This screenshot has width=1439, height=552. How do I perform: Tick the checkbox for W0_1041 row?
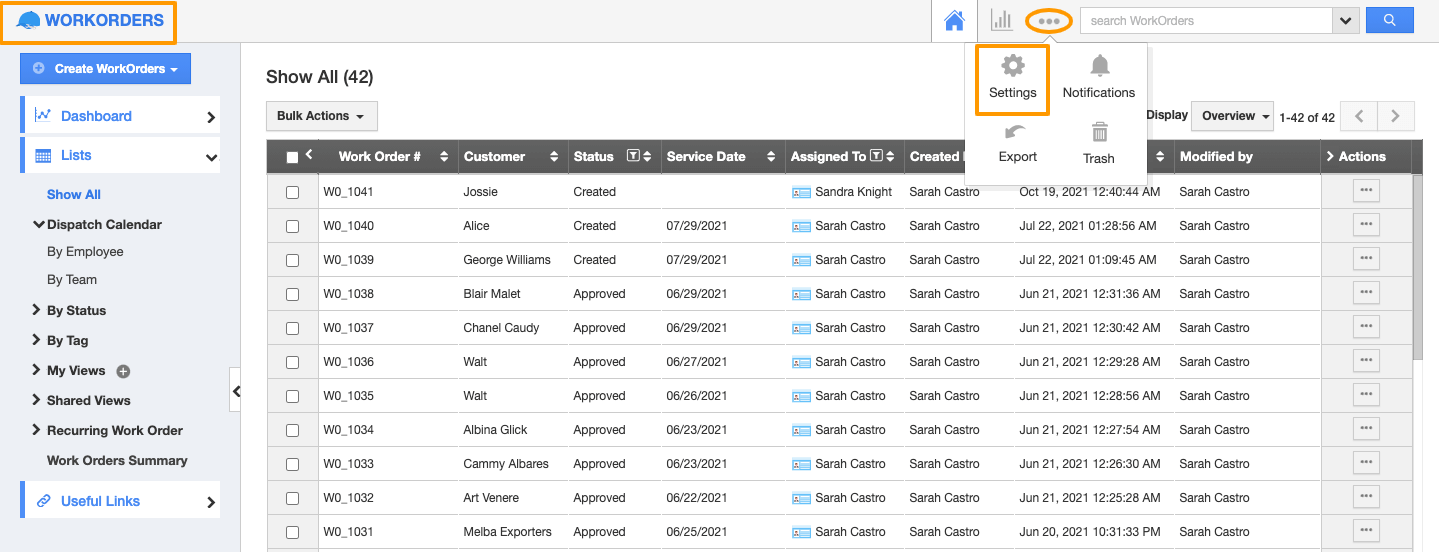tap(293, 192)
